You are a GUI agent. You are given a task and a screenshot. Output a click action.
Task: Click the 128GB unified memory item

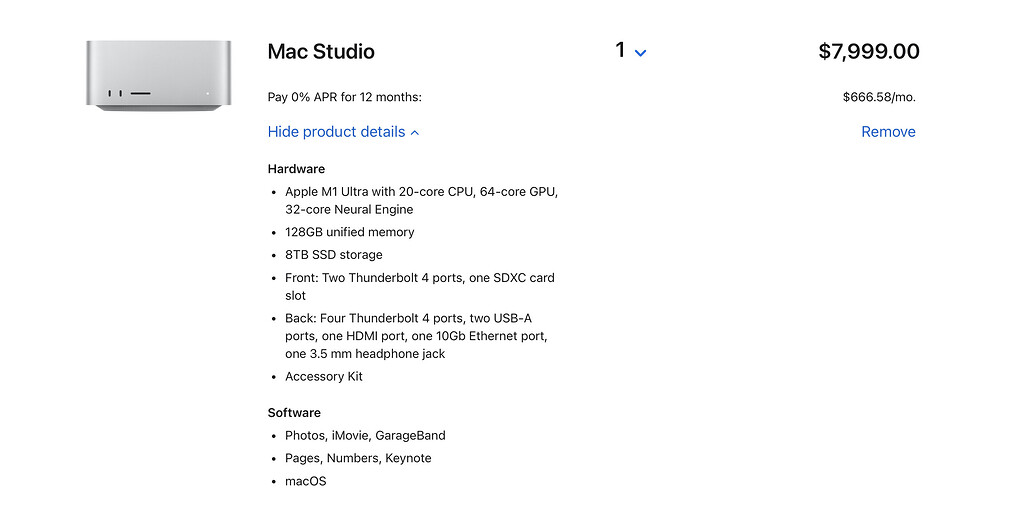[x=349, y=232]
